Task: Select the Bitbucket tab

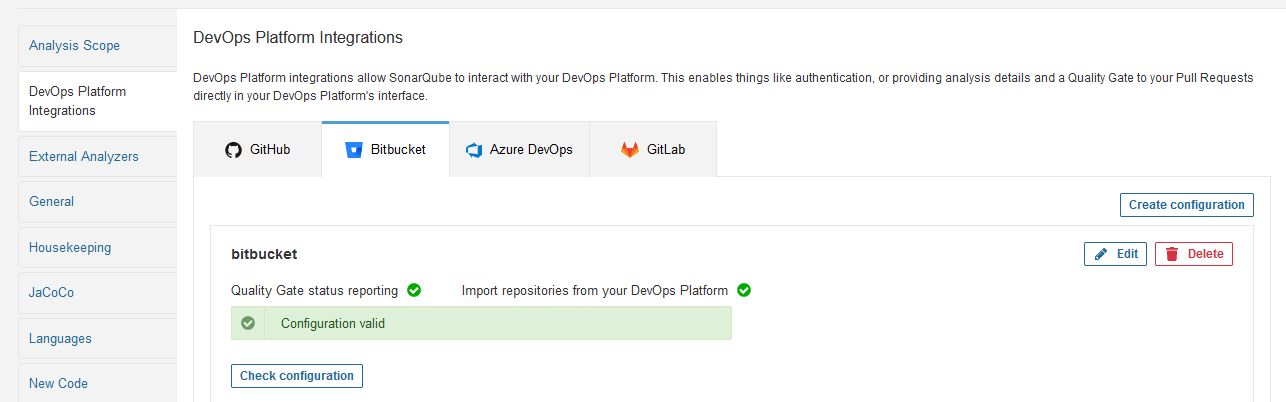Action: (385, 149)
